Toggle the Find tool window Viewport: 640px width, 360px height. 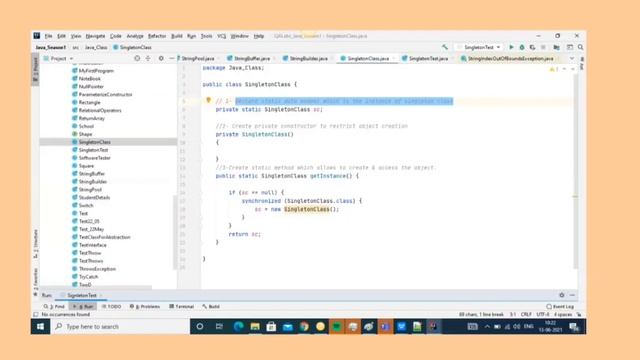coord(54,307)
